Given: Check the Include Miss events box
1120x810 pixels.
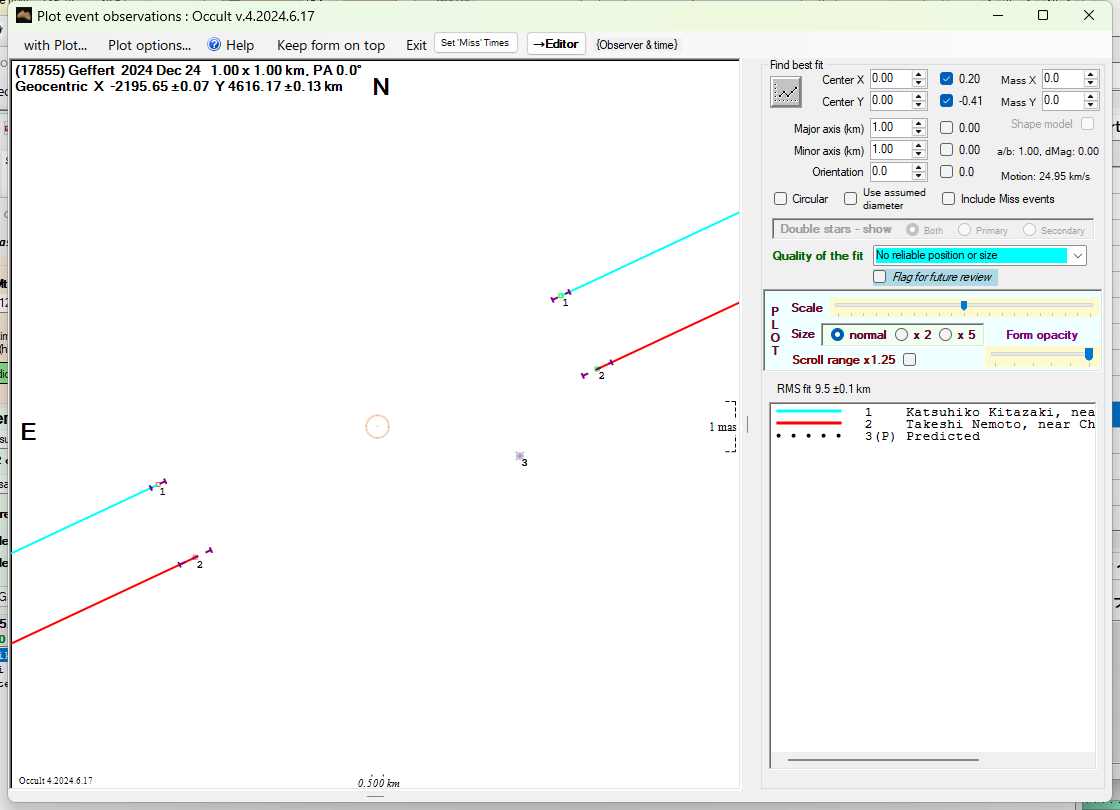Looking at the screenshot, I should 949,199.
